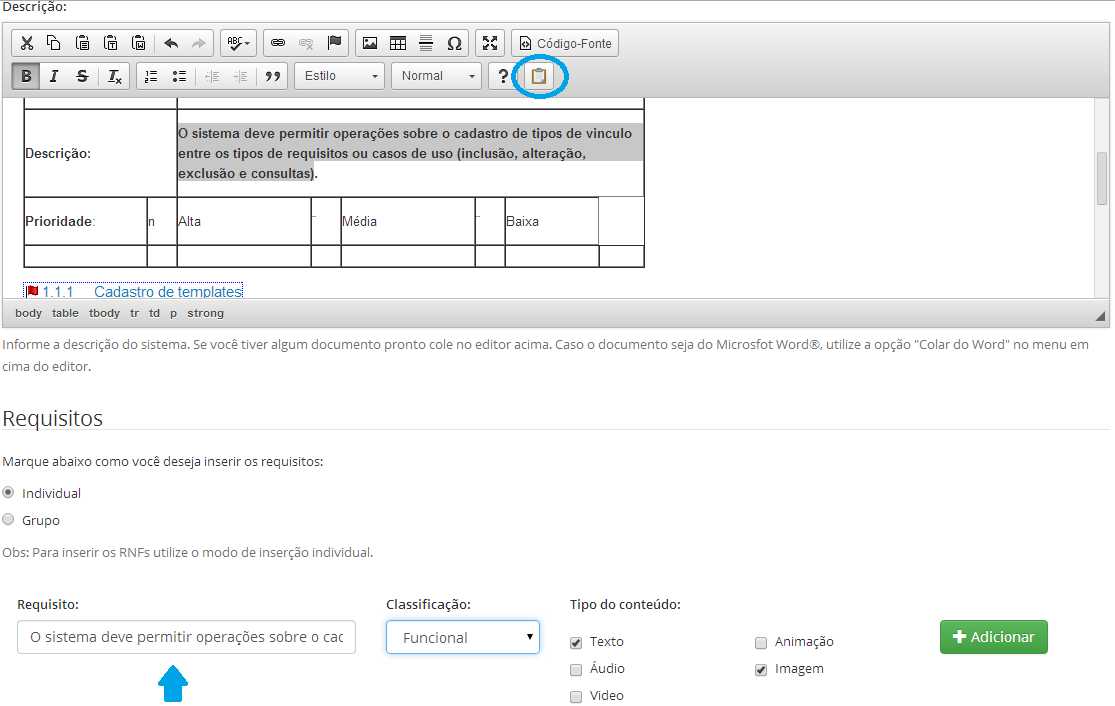
Task: Insert a table via toolbar icon
Action: tap(398, 43)
